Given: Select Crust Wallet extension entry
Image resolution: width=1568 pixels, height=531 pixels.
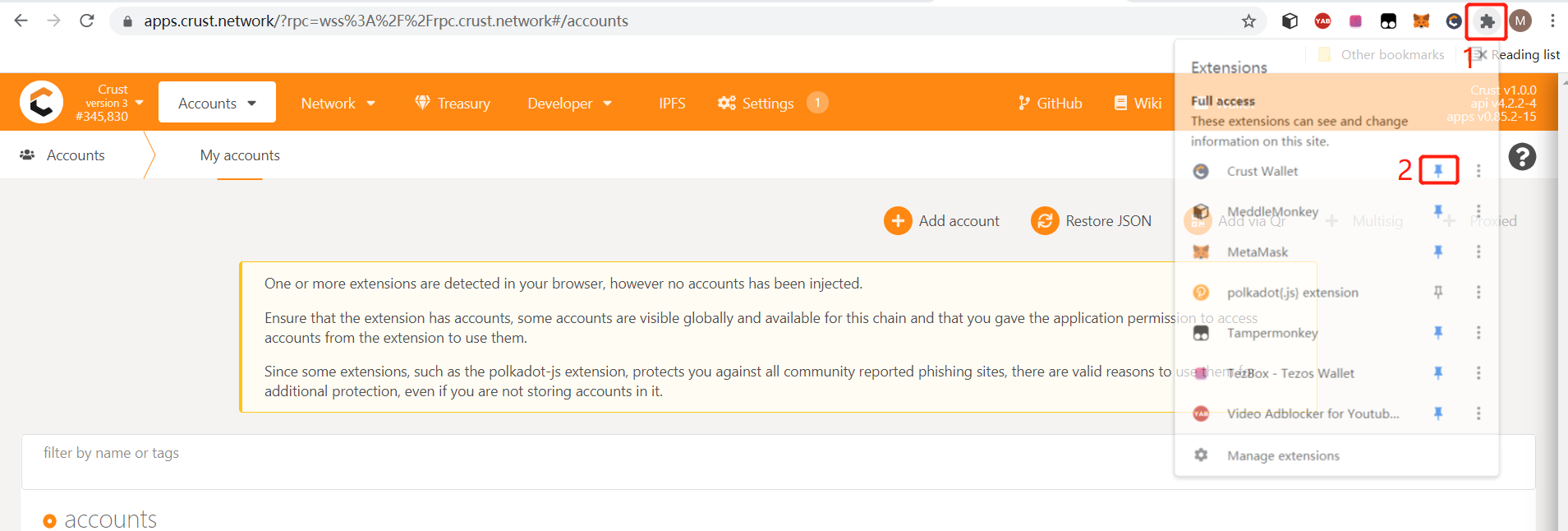Looking at the screenshot, I should tap(1262, 171).
